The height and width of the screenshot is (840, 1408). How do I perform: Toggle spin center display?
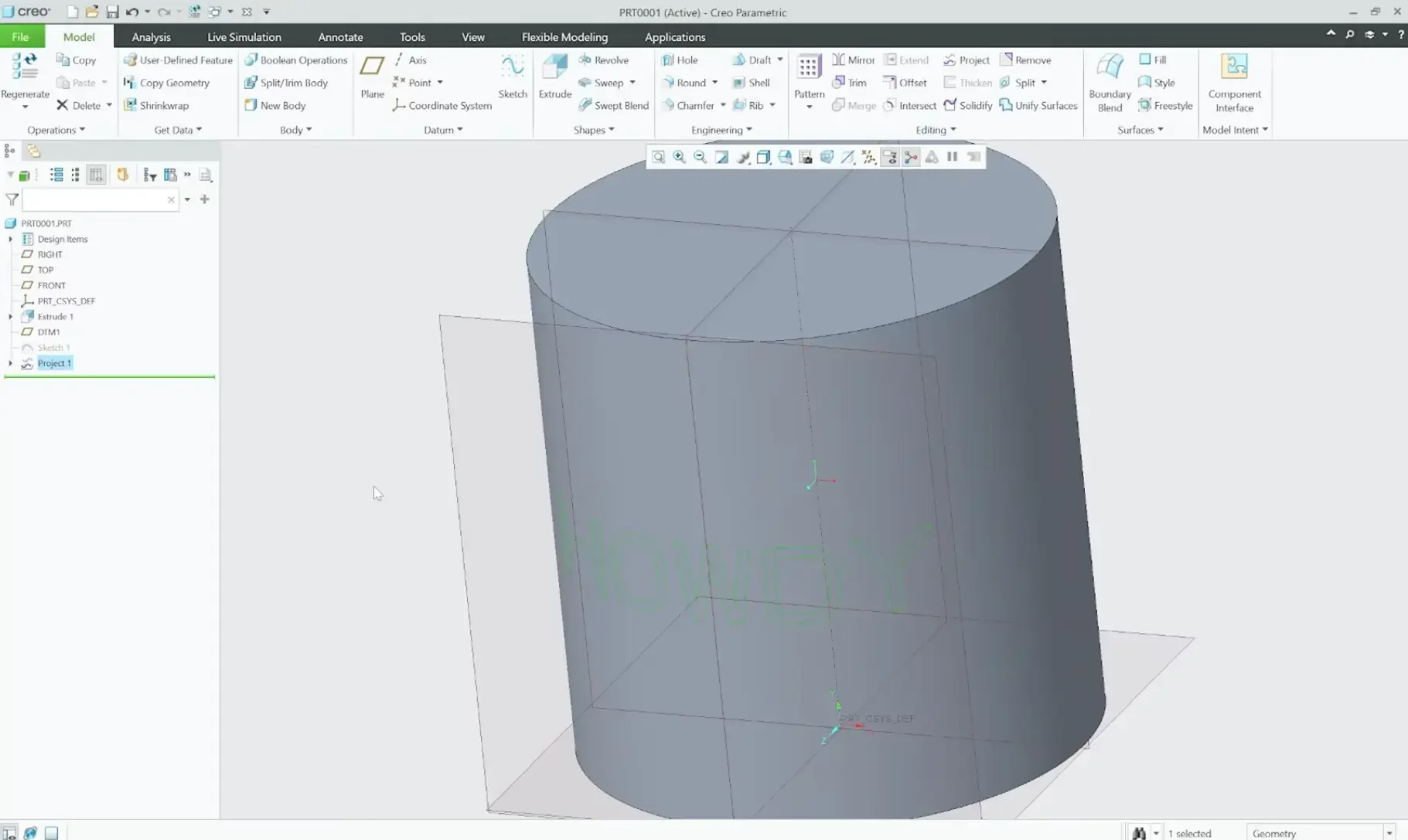tap(911, 157)
